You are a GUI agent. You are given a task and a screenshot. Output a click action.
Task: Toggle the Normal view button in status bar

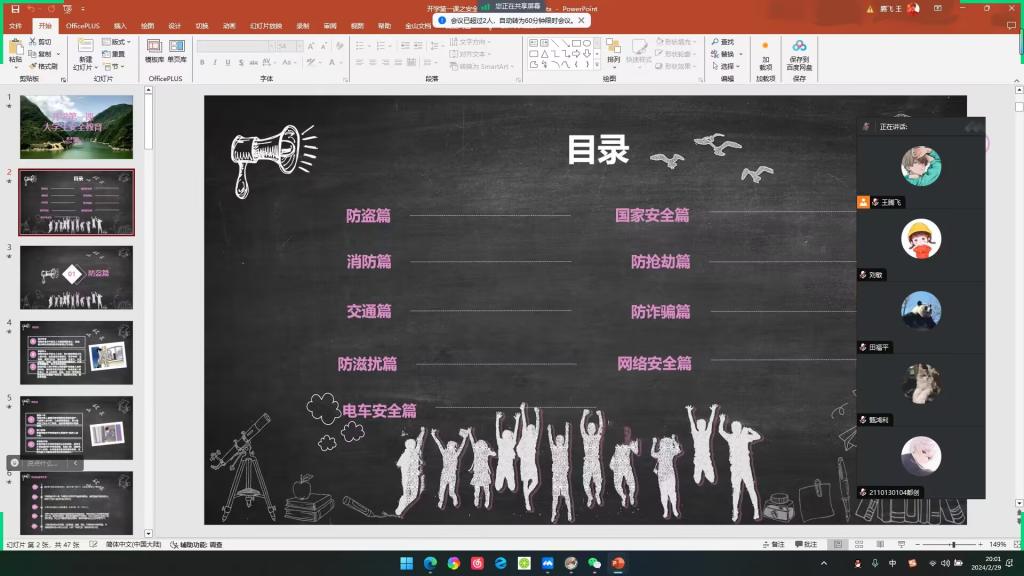[x=838, y=544]
